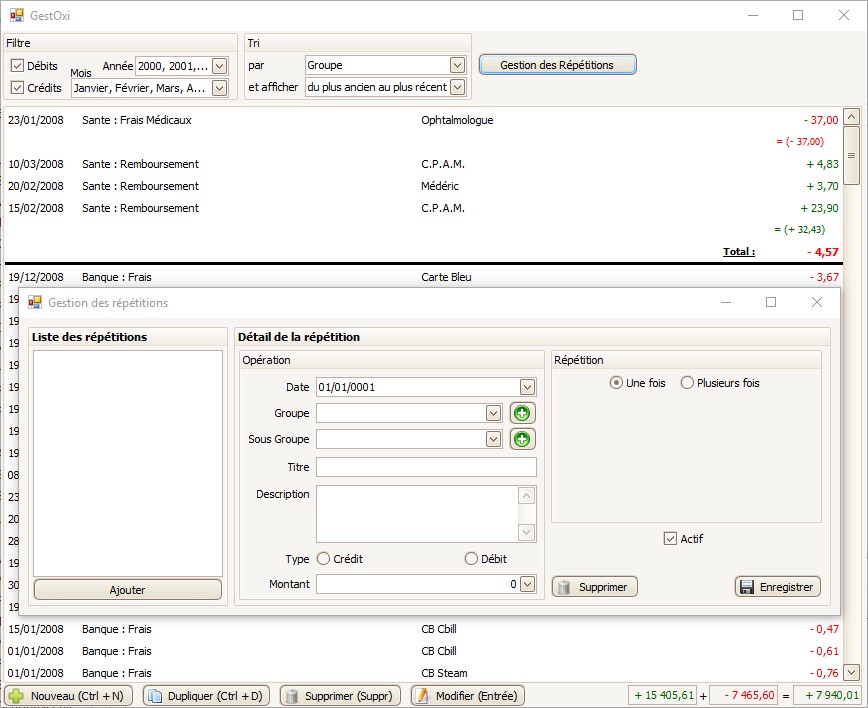Screen dimensions: 868x708
Task: Select the Plusieurs fois radio button
Action: tap(687, 383)
